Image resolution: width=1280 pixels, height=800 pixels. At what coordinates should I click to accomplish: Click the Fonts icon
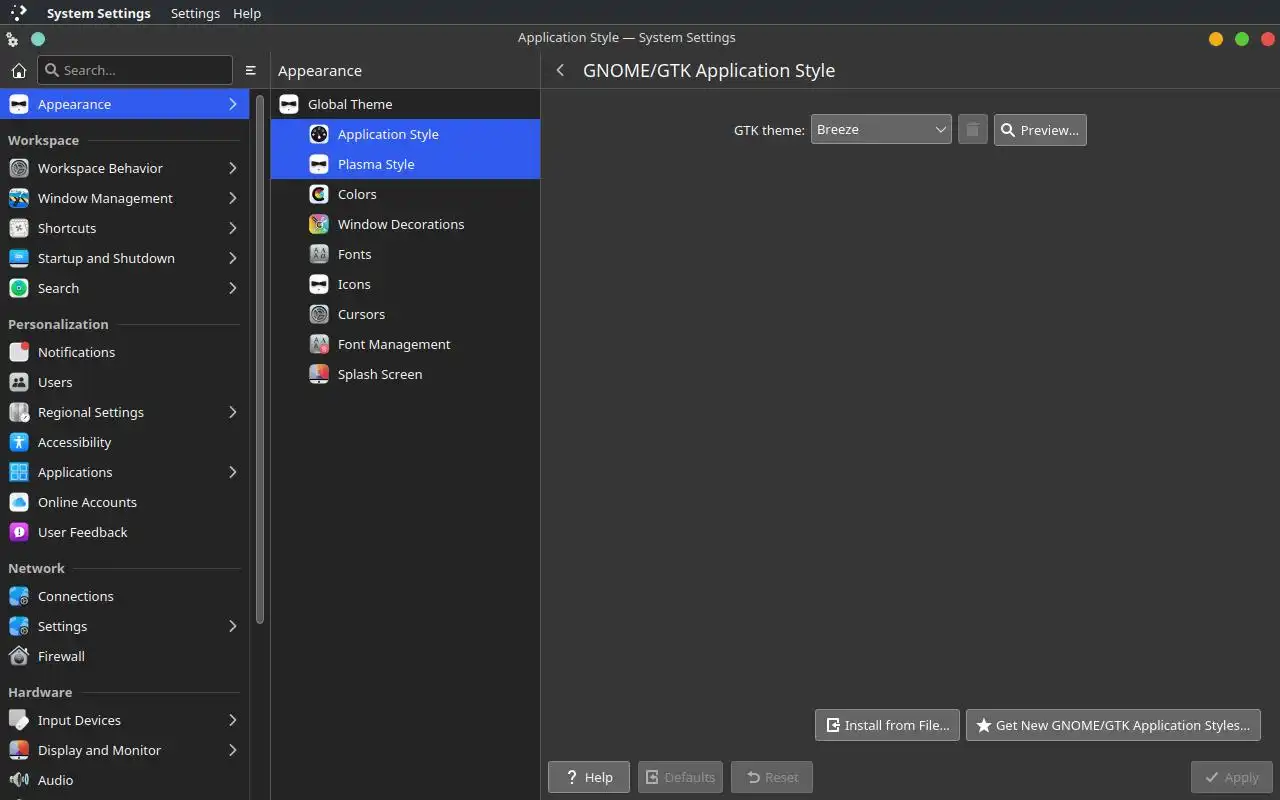tap(319, 254)
